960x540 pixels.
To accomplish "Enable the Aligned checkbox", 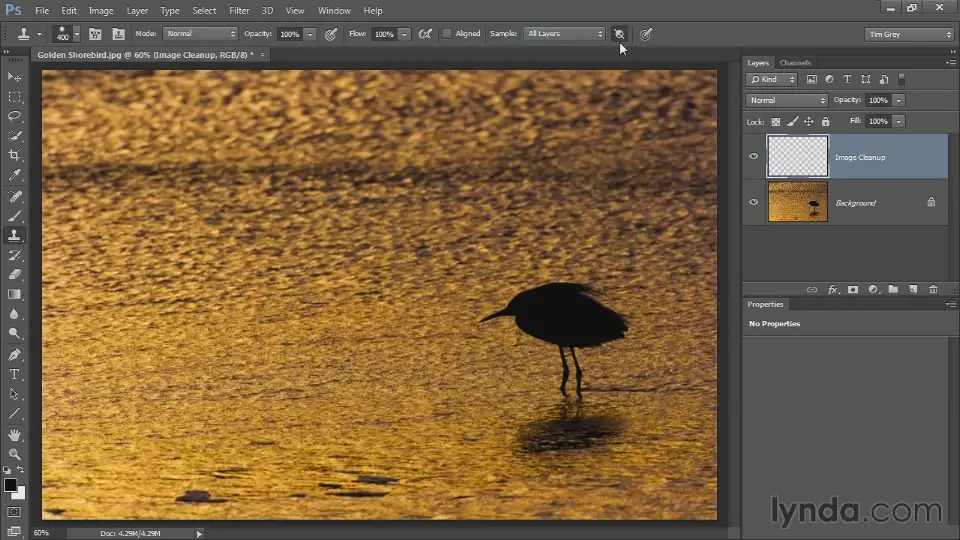I will [x=447, y=34].
